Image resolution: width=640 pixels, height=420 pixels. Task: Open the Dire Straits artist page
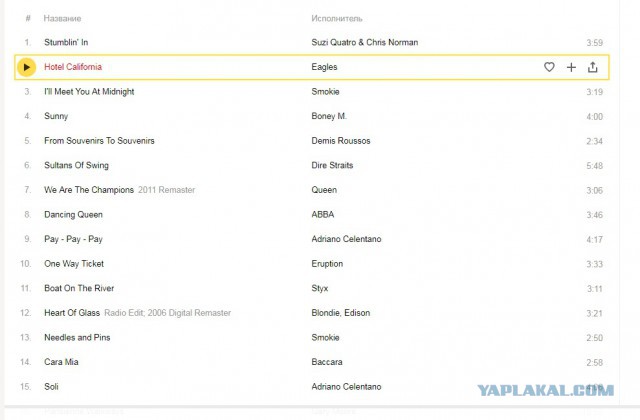(332, 165)
